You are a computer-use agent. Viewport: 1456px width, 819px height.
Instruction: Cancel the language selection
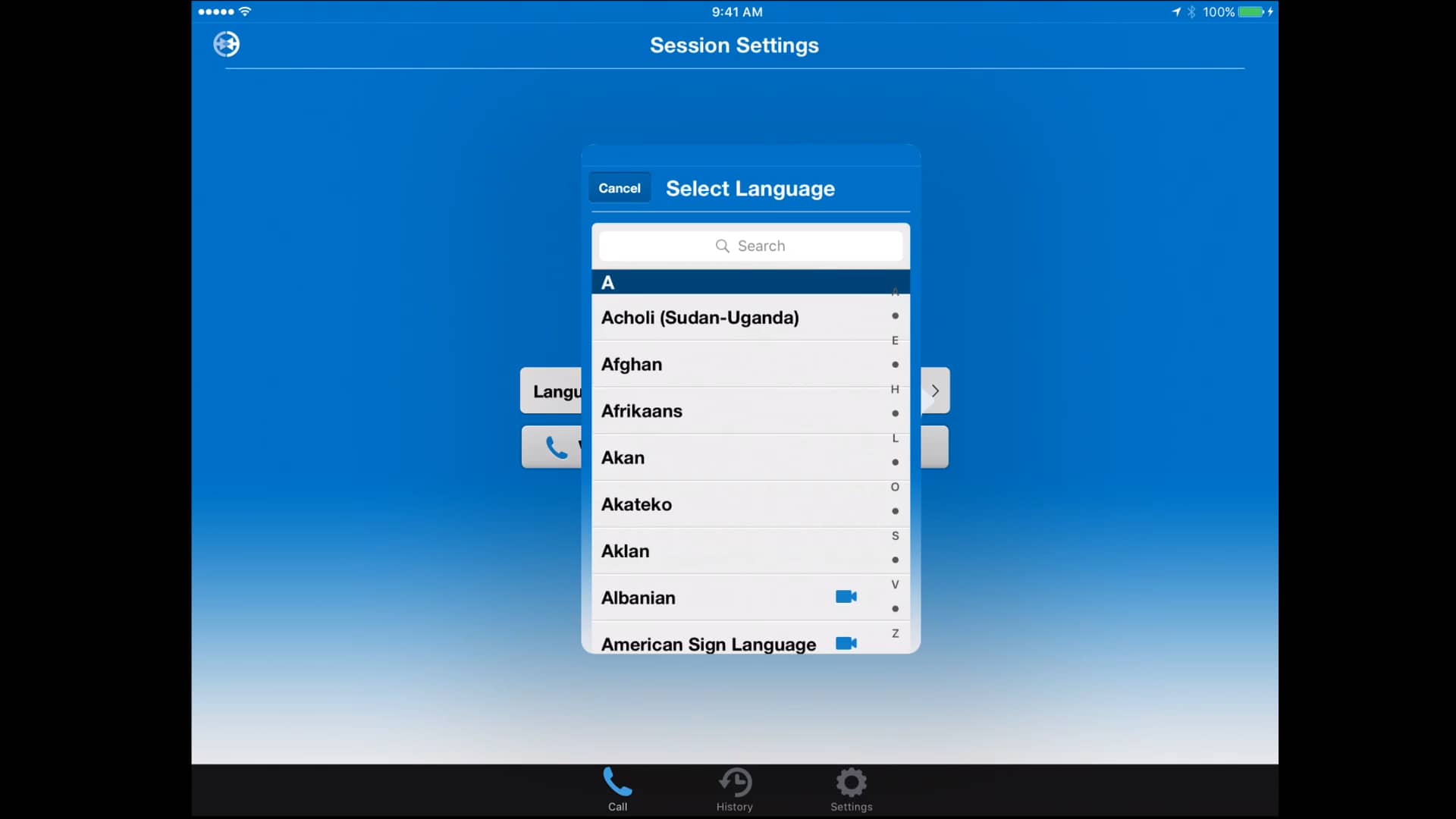tap(620, 188)
